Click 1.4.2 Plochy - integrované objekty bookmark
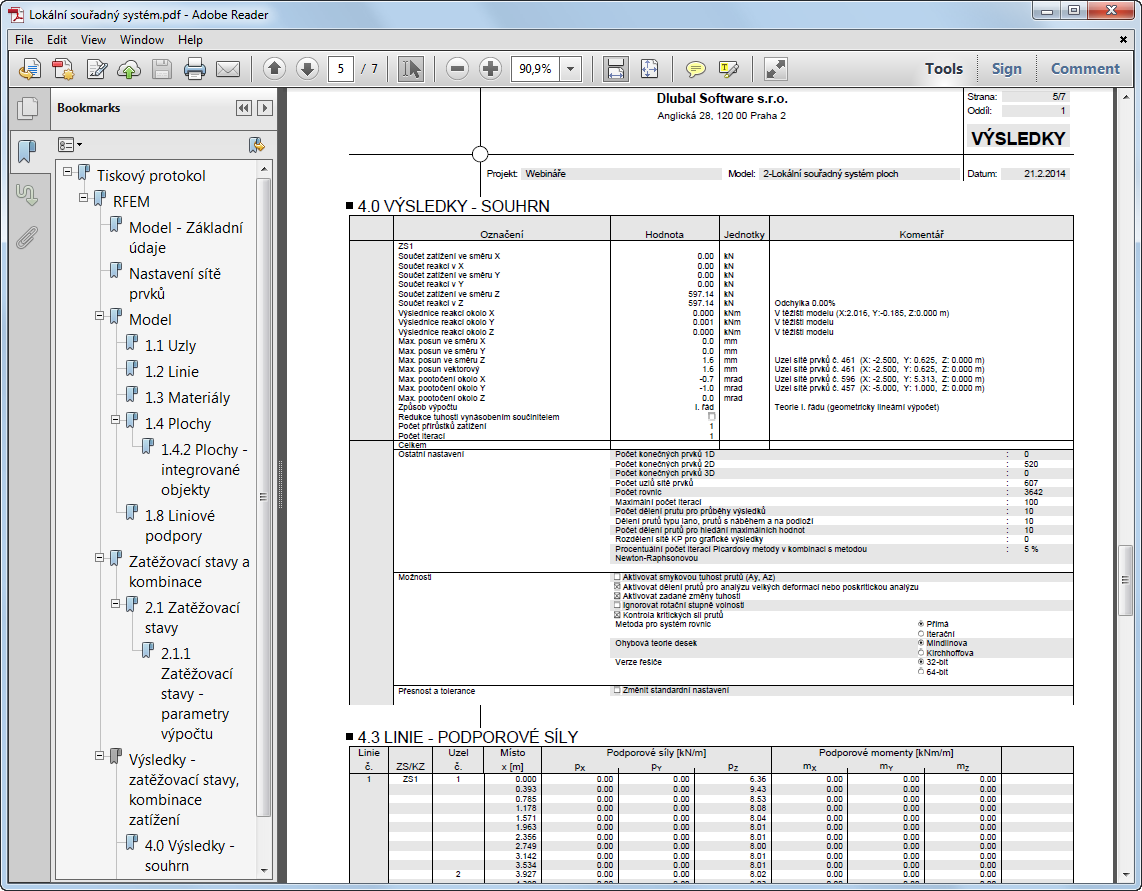This screenshot has width=1142, height=891. click(x=204, y=469)
